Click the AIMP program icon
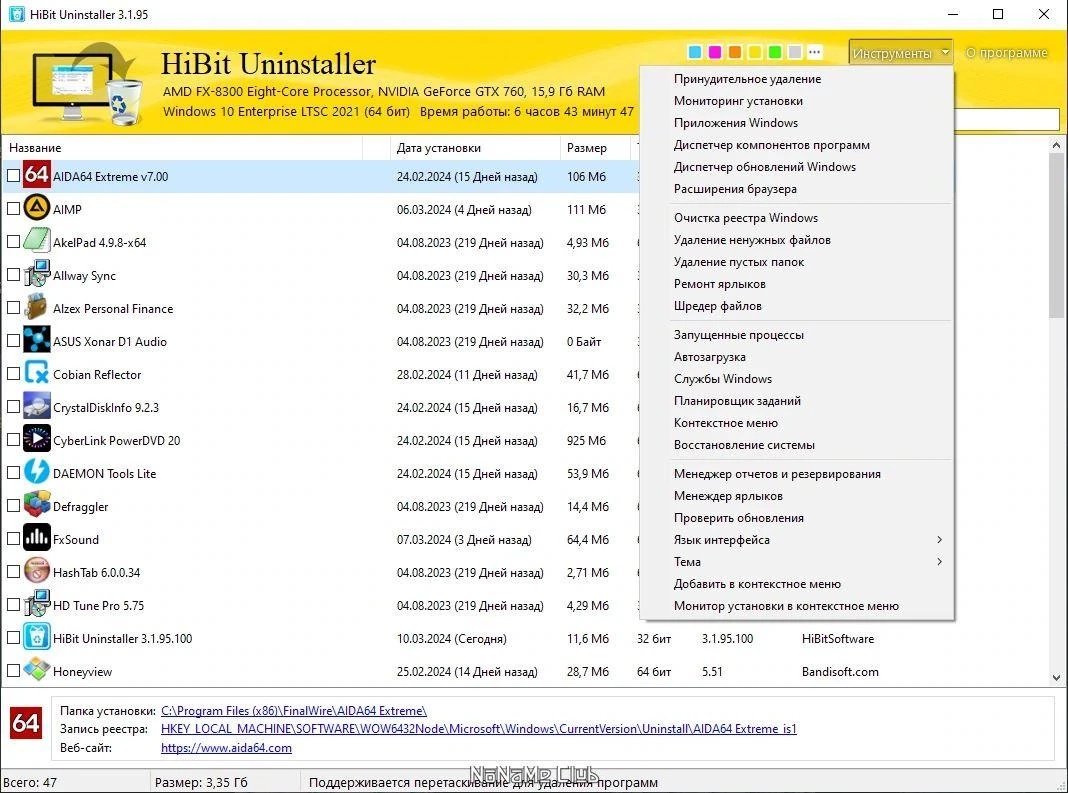Image resolution: width=1068 pixels, height=793 pixels. point(36,208)
